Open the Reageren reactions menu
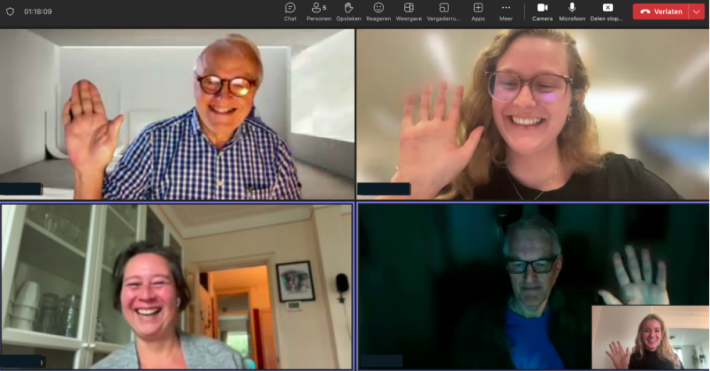 coord(379,12)
